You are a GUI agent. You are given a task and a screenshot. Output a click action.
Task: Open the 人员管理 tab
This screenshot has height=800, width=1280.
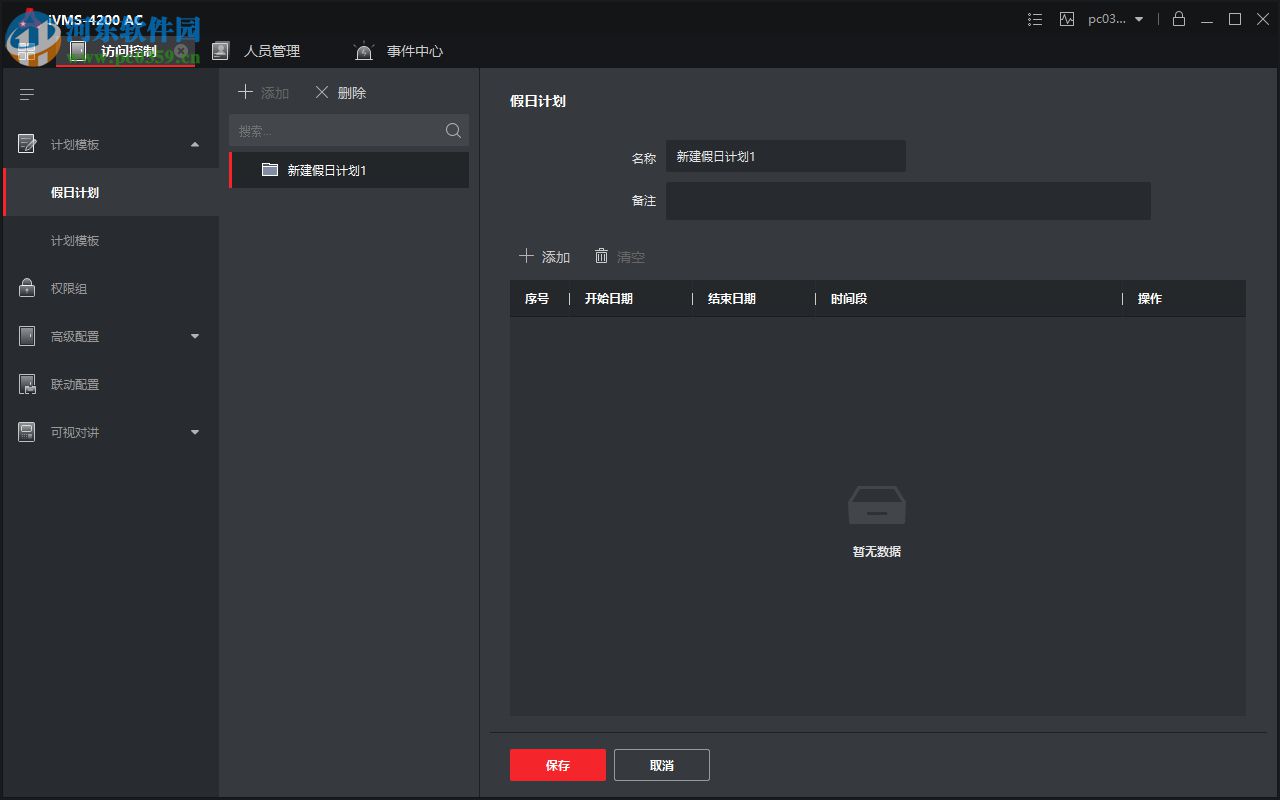[272, 51]
